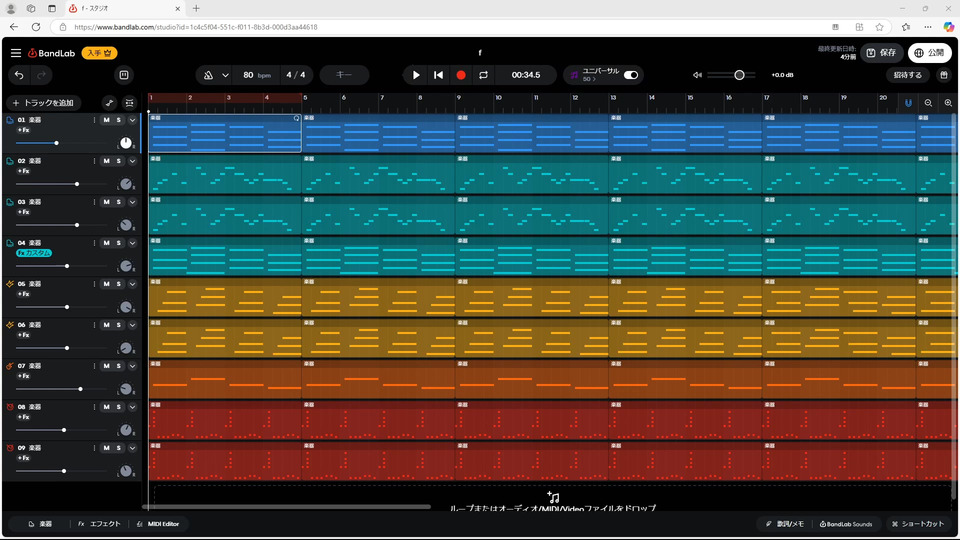The width and height of the screenshot is (960, 540).
Task: Select track 05 instrument icon
Action: [10, 284]
